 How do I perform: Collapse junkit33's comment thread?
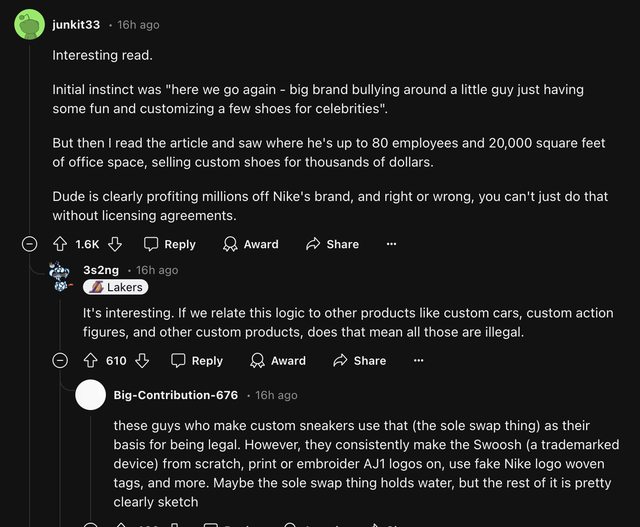point(30,244)
